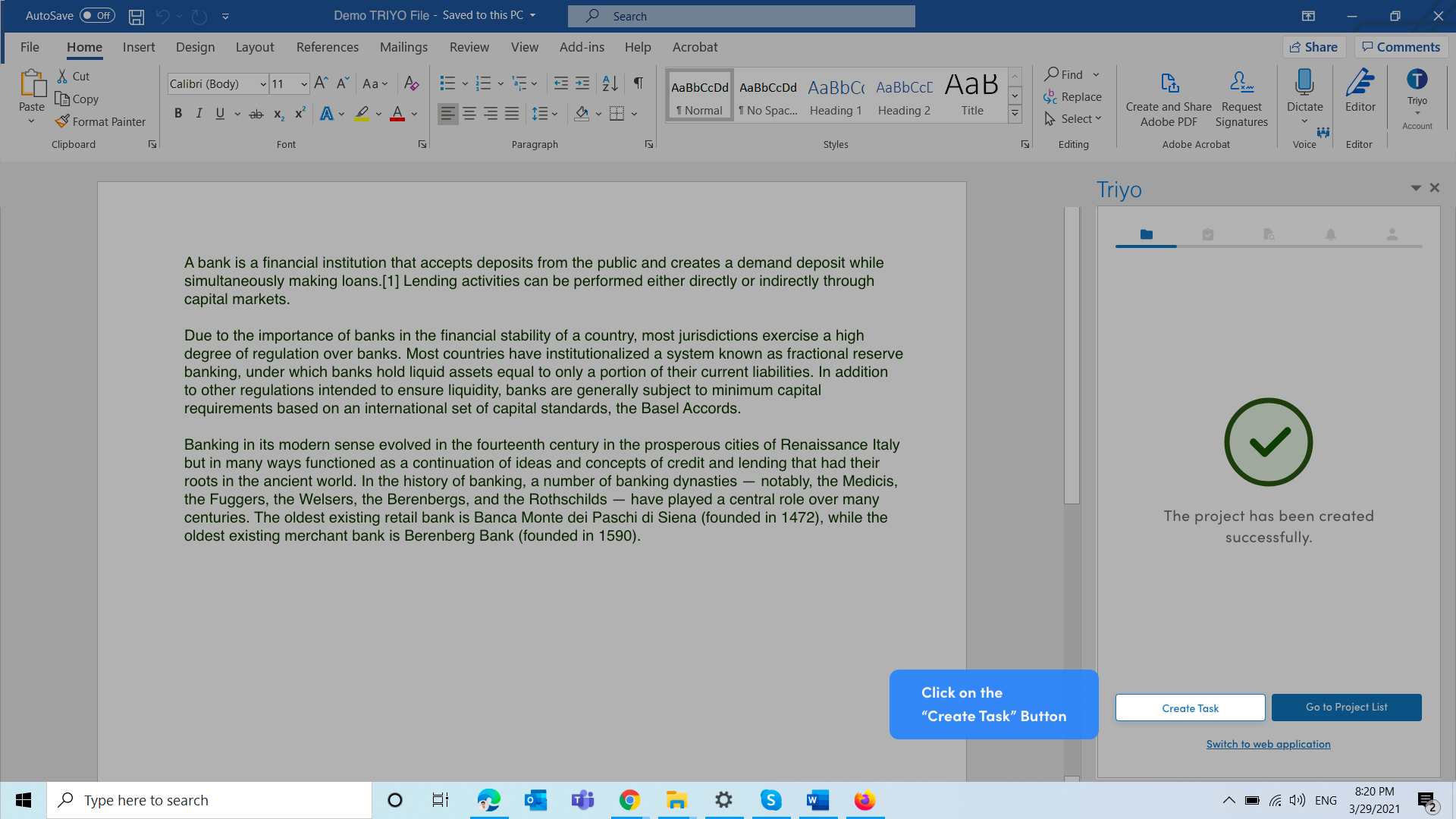Open the Triyo tasks checklist tab
Screen dimensions: 1456x819
pos(1208,235)
